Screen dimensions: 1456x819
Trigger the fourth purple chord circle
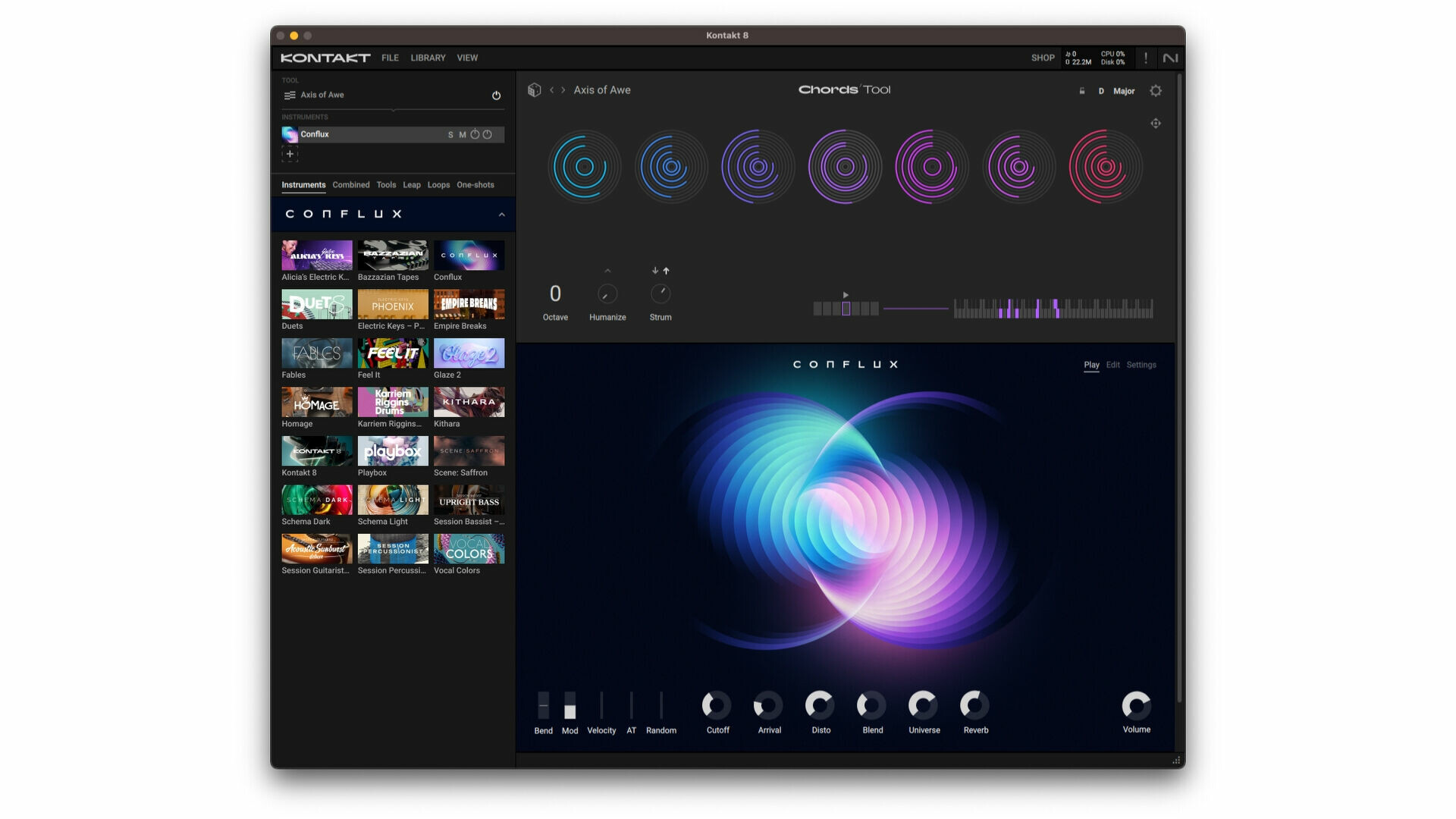coord(845,167)
